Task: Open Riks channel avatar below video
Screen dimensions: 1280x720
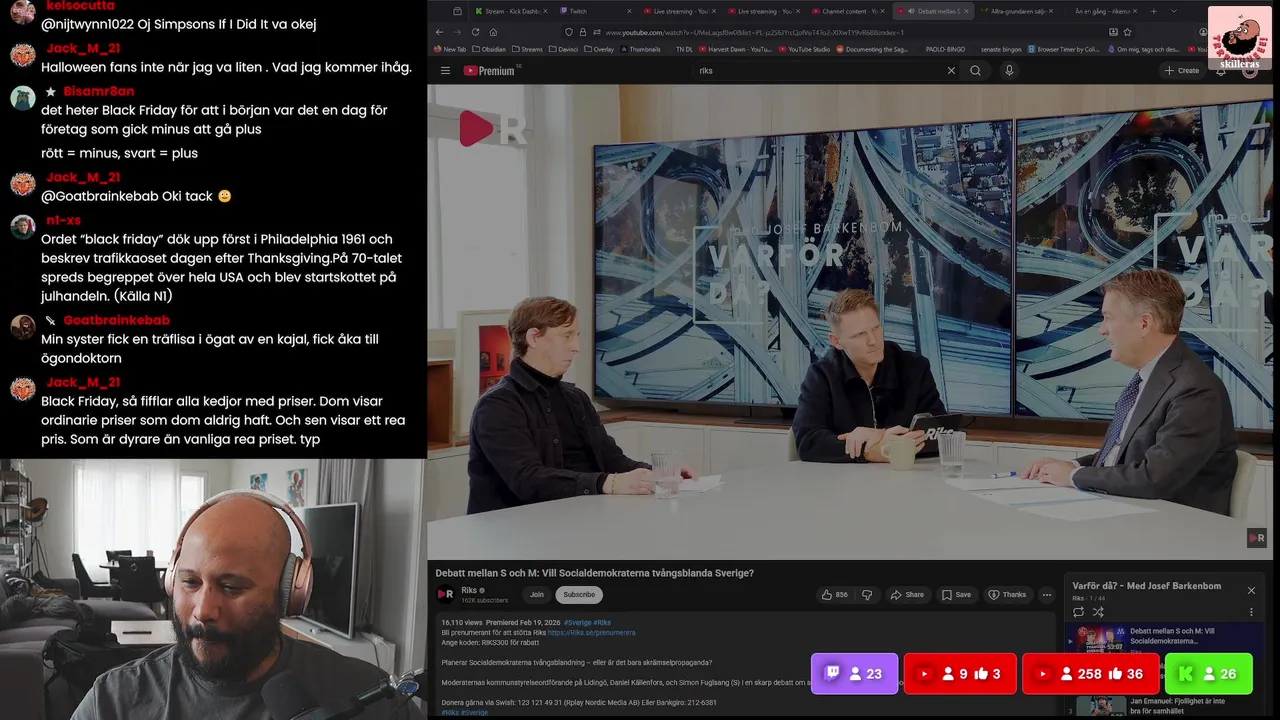Action: pos(446,594)
